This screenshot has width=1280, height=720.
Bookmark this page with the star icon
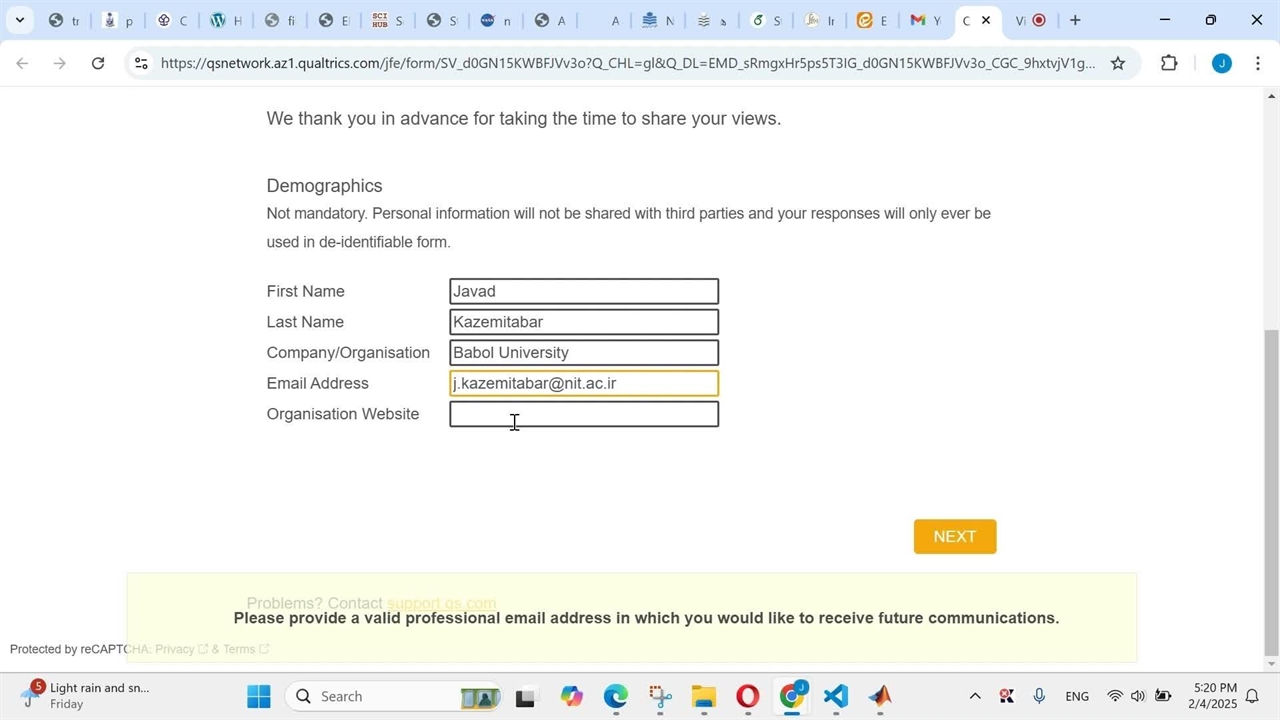coord(1118,63)
